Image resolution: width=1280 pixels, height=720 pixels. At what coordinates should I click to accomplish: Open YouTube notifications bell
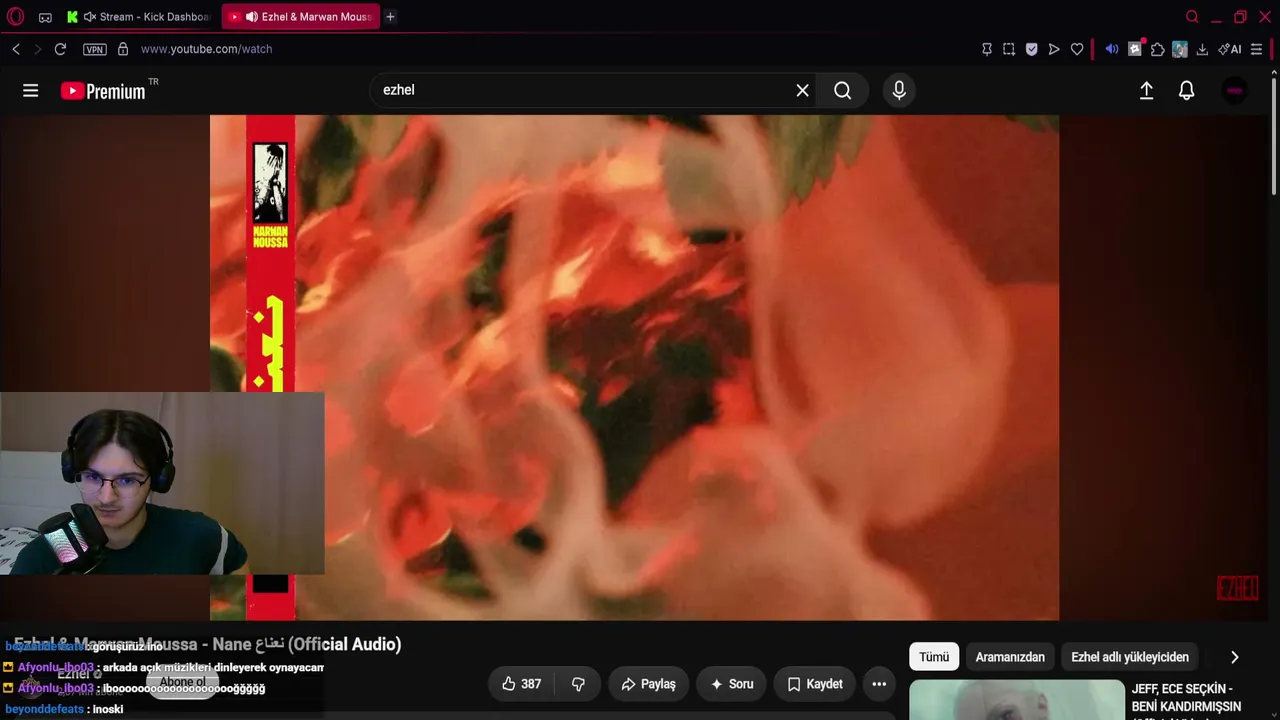pos(1187,91)
